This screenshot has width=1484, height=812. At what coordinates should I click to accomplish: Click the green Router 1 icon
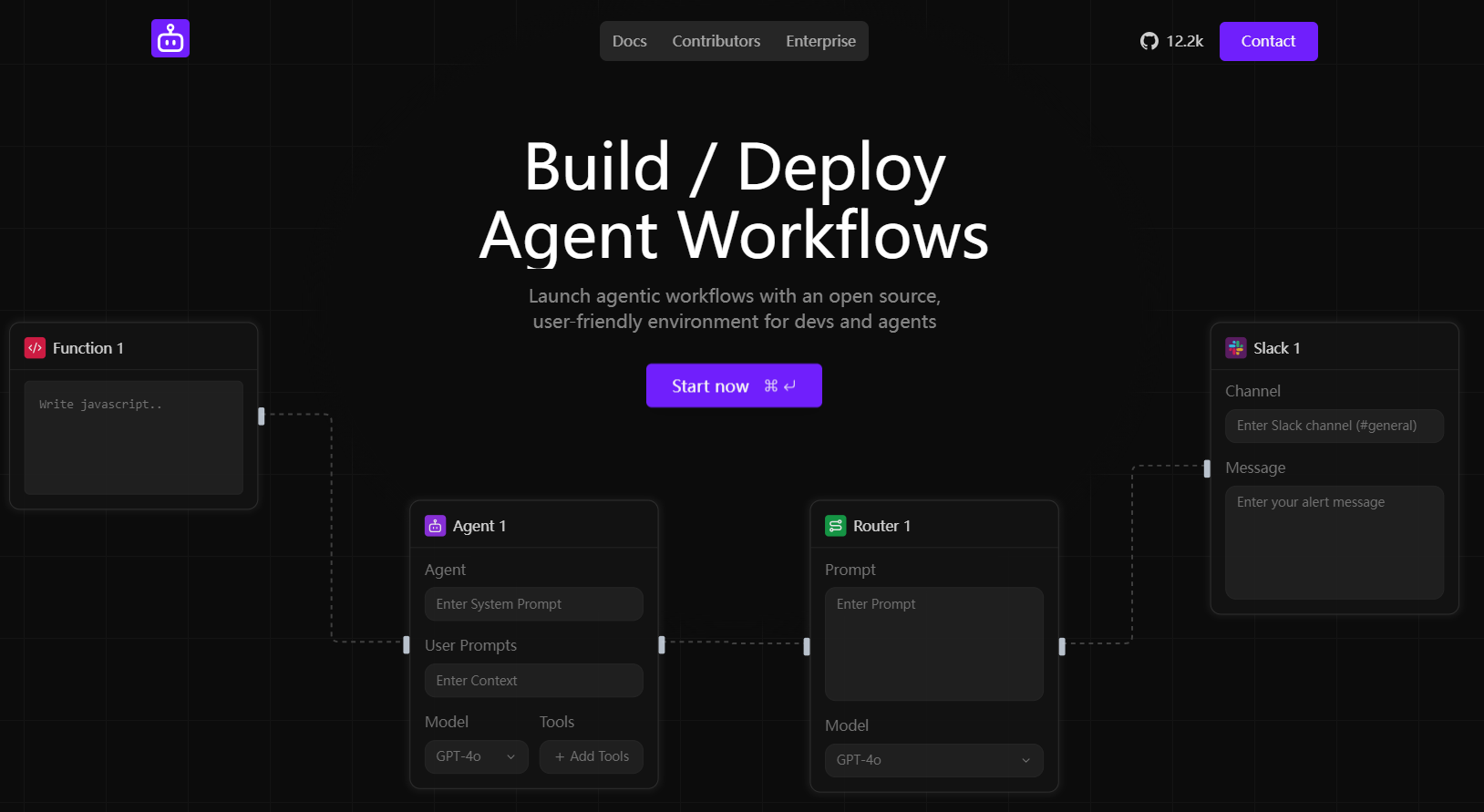point(835,526)
